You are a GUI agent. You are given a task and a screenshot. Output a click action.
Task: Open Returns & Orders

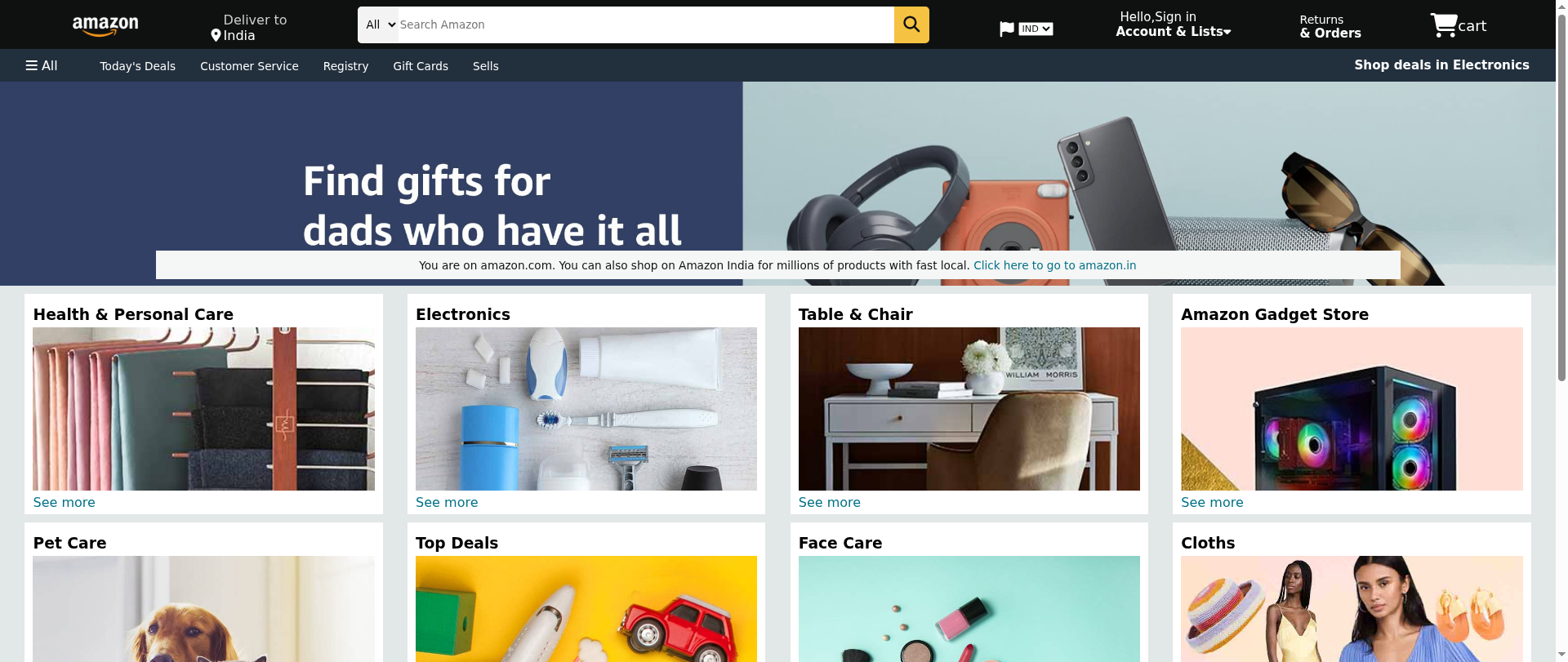pyautogui.click(x=1330, y=26)
